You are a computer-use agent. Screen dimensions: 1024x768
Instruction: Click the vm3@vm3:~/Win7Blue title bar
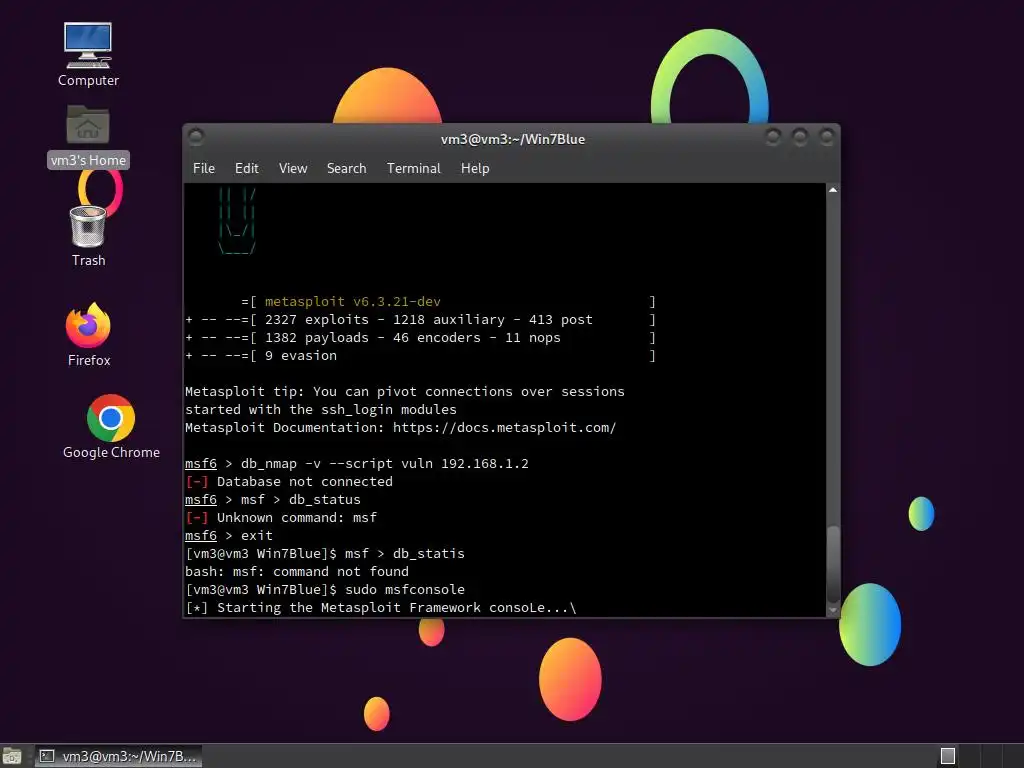click(x=513, y=139)
